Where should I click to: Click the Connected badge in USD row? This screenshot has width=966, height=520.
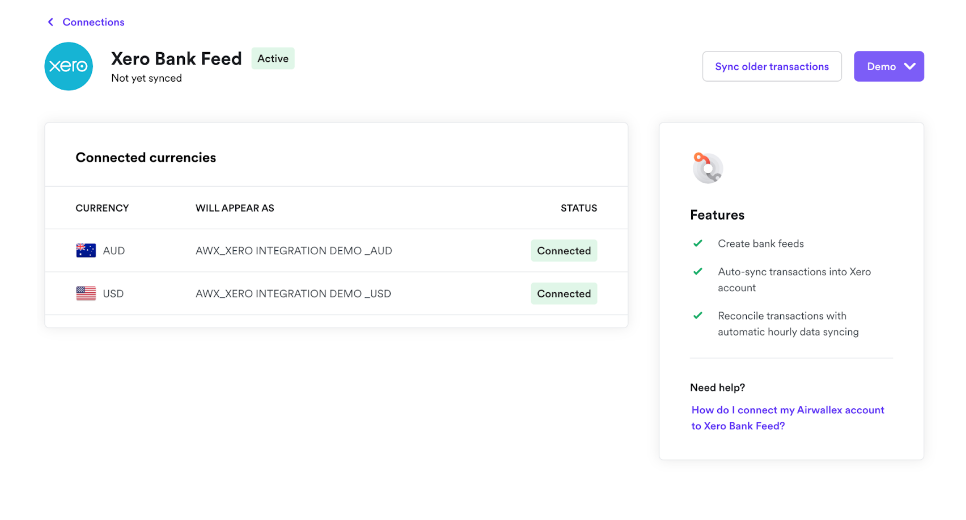[x=564, y=294]
